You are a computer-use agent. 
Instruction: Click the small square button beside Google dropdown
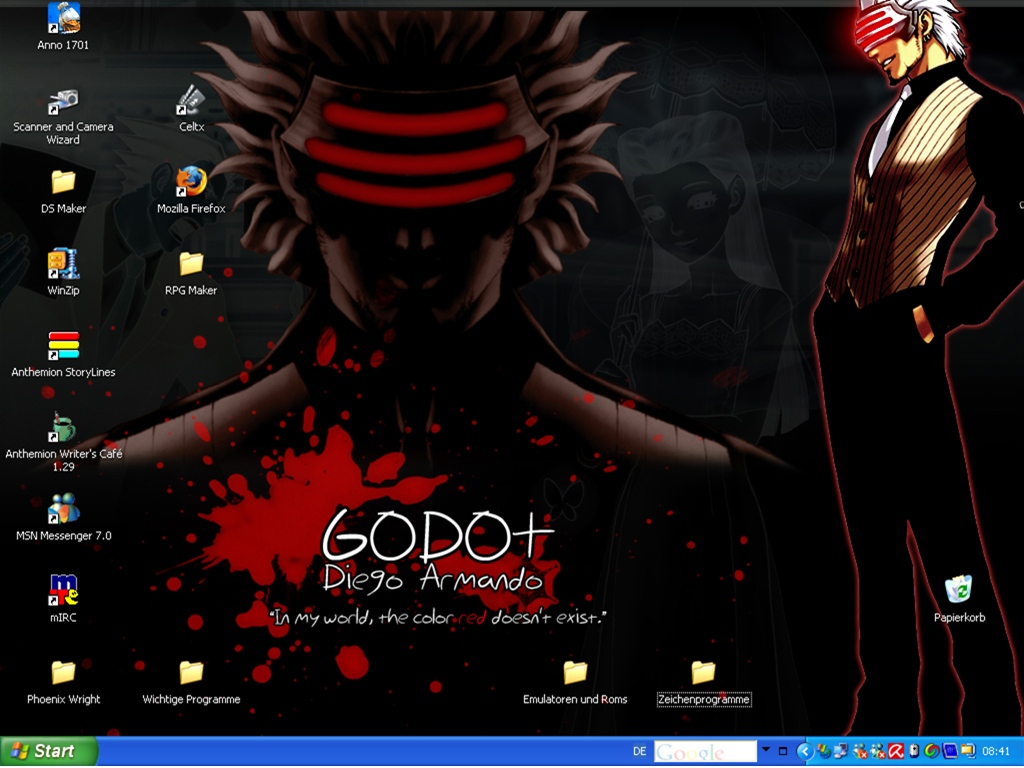click(783, 751)
